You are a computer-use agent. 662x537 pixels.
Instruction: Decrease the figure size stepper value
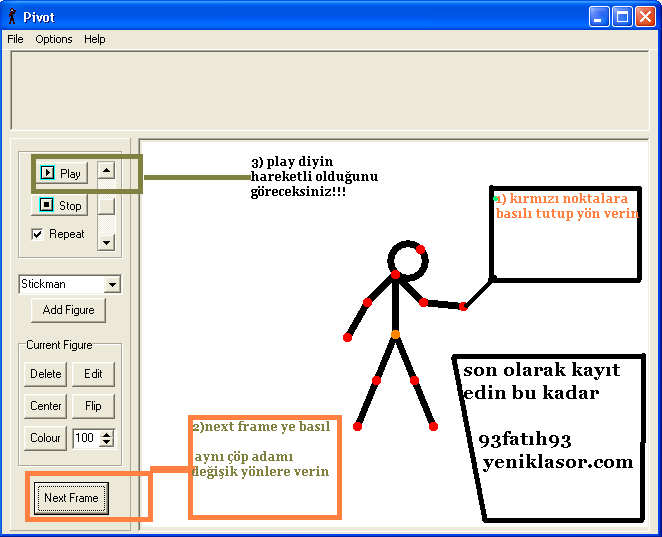107,442
